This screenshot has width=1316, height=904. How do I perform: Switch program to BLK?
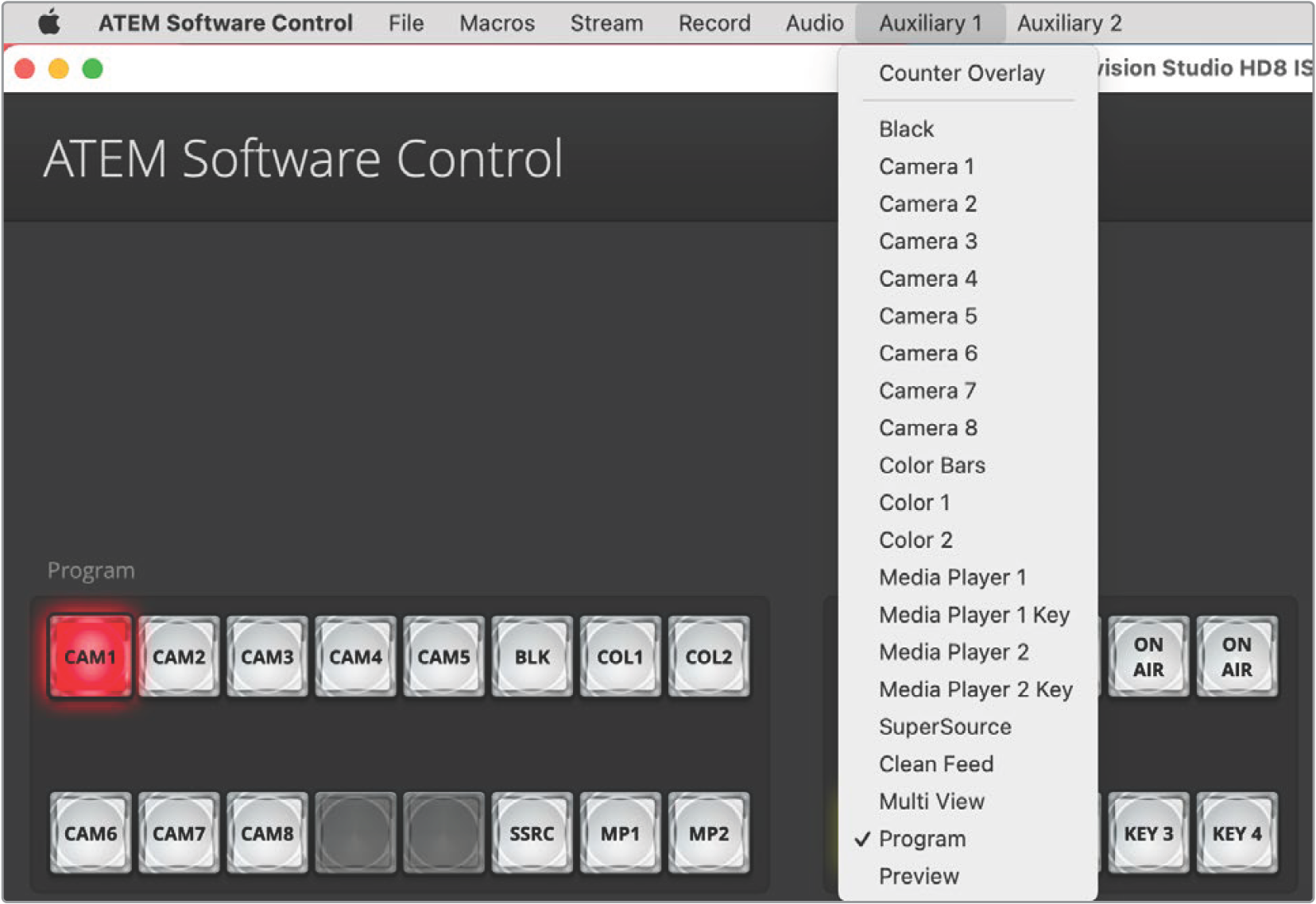pos(532,657)
